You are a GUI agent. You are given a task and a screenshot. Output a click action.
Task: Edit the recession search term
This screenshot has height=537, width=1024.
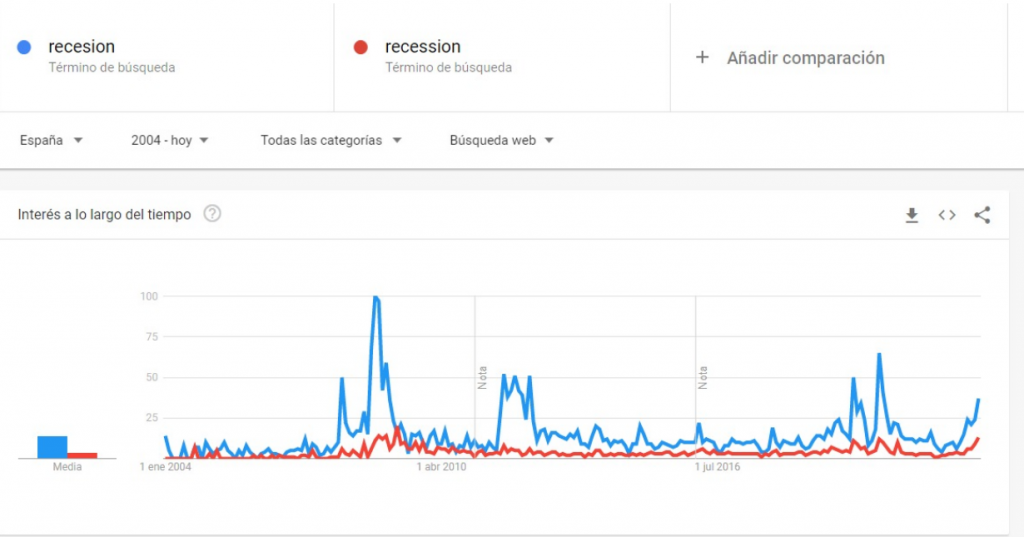pyautogui.click(x=422, y=47)
